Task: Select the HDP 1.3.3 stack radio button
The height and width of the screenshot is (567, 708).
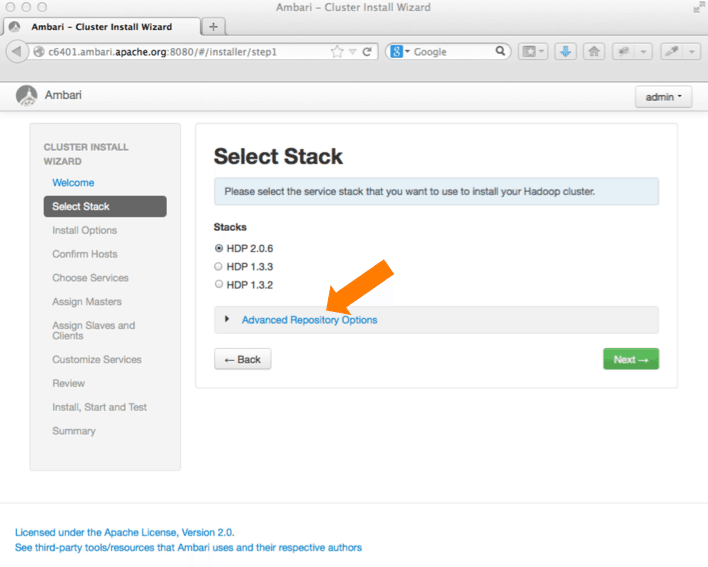Action: point(219,266)
